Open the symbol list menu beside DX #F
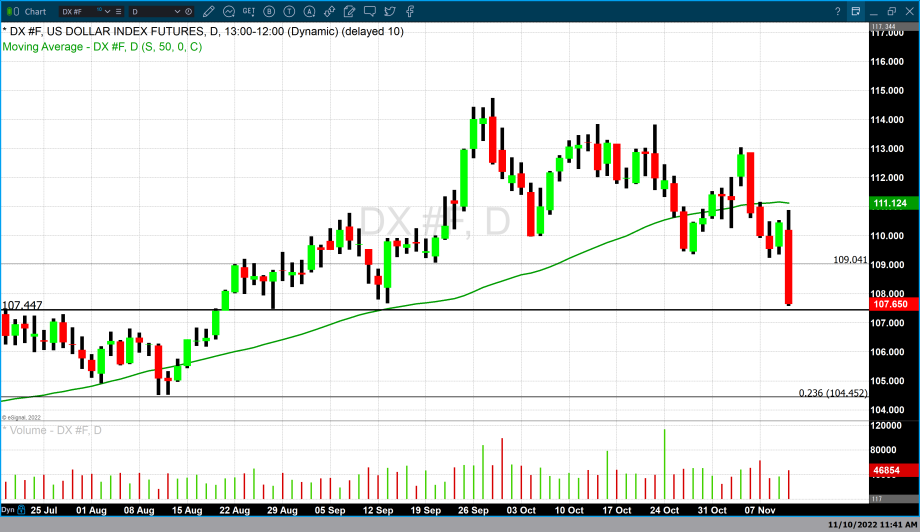Viewport: 920px width, 532px height. click(118, 11)
